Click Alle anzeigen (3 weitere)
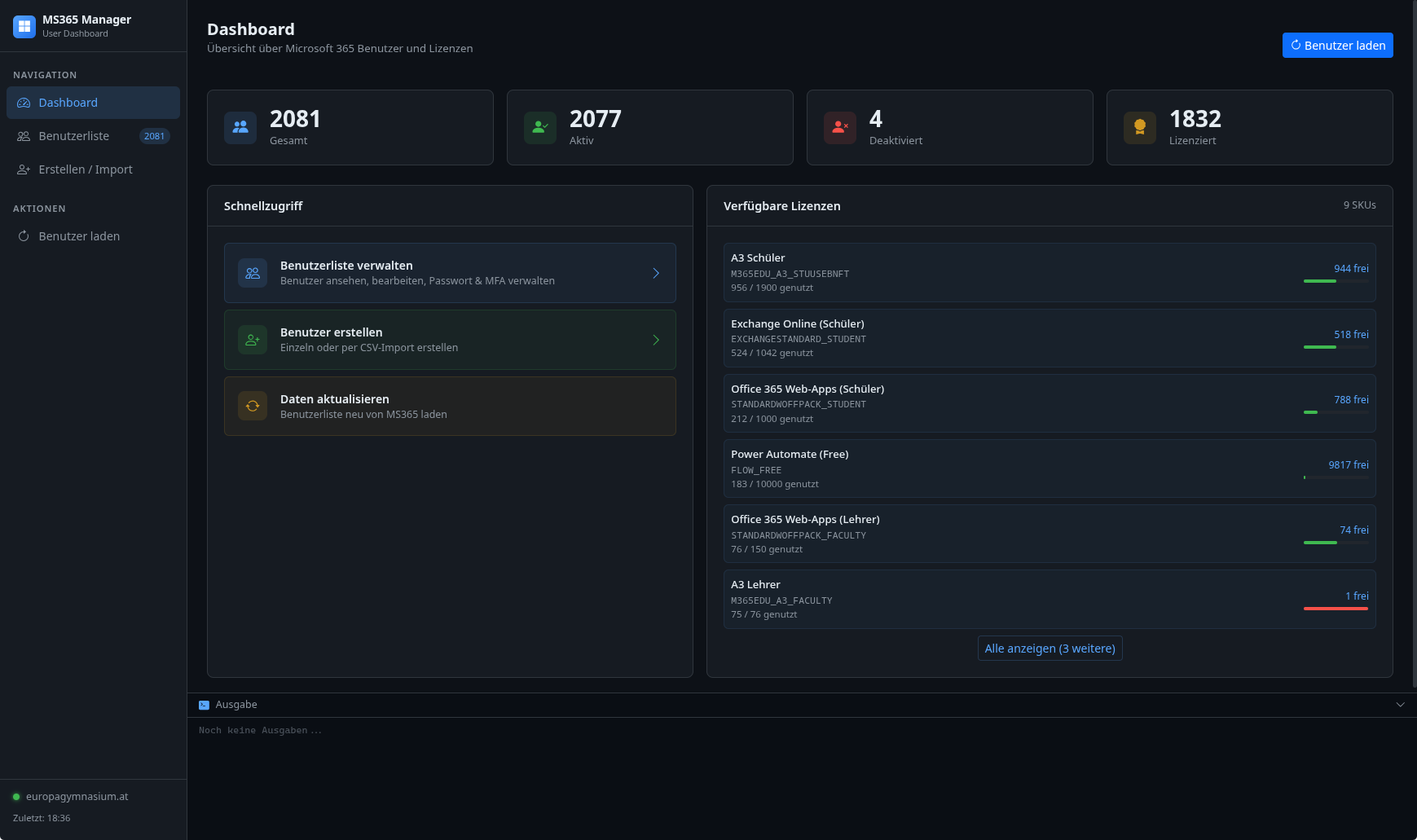This screenshot has height=840, width=1417. click(1050, 649)
